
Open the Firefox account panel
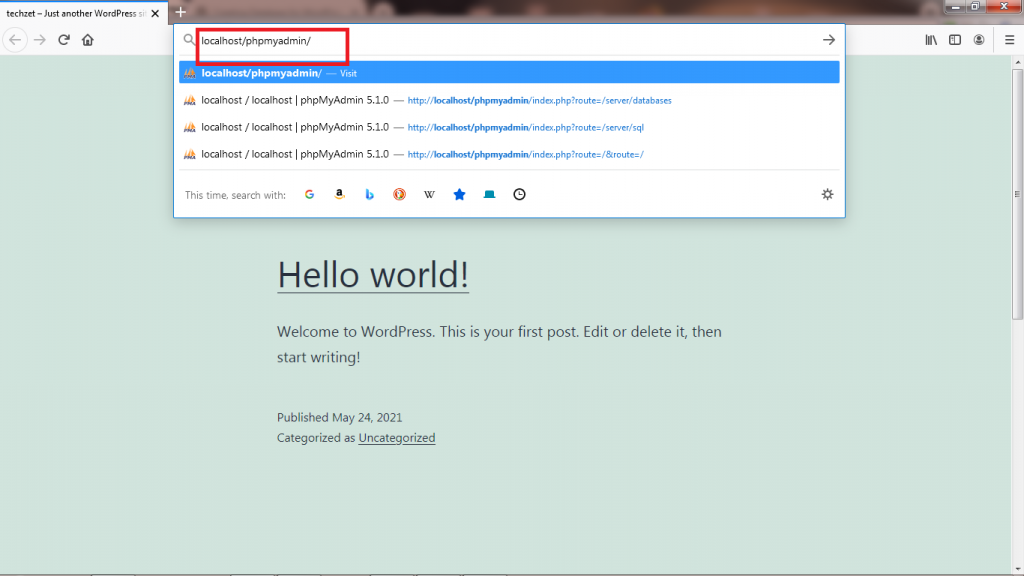980,40
